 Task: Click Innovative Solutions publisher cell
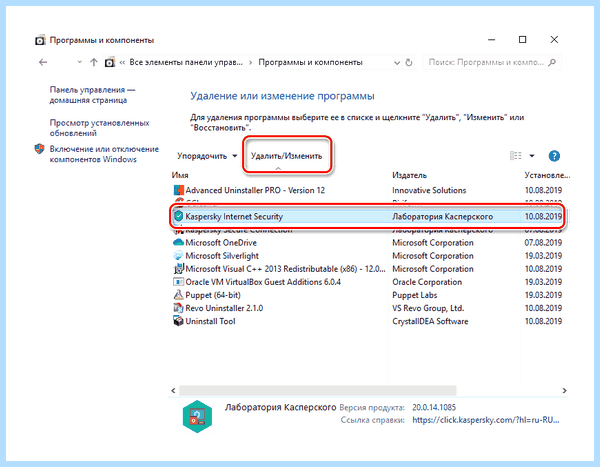tap(429, 190)
